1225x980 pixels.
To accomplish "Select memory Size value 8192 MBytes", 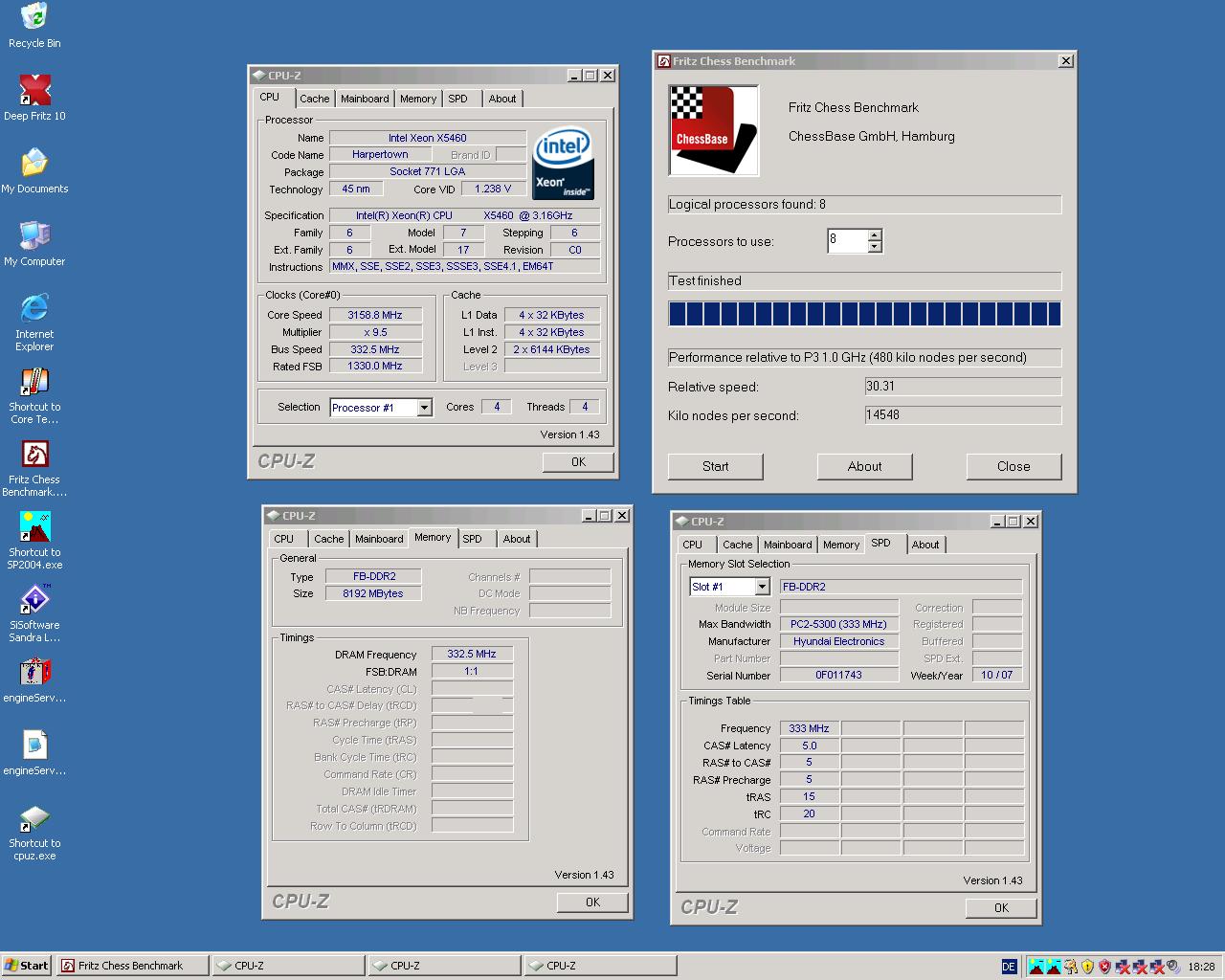I will tap(373, 593).
